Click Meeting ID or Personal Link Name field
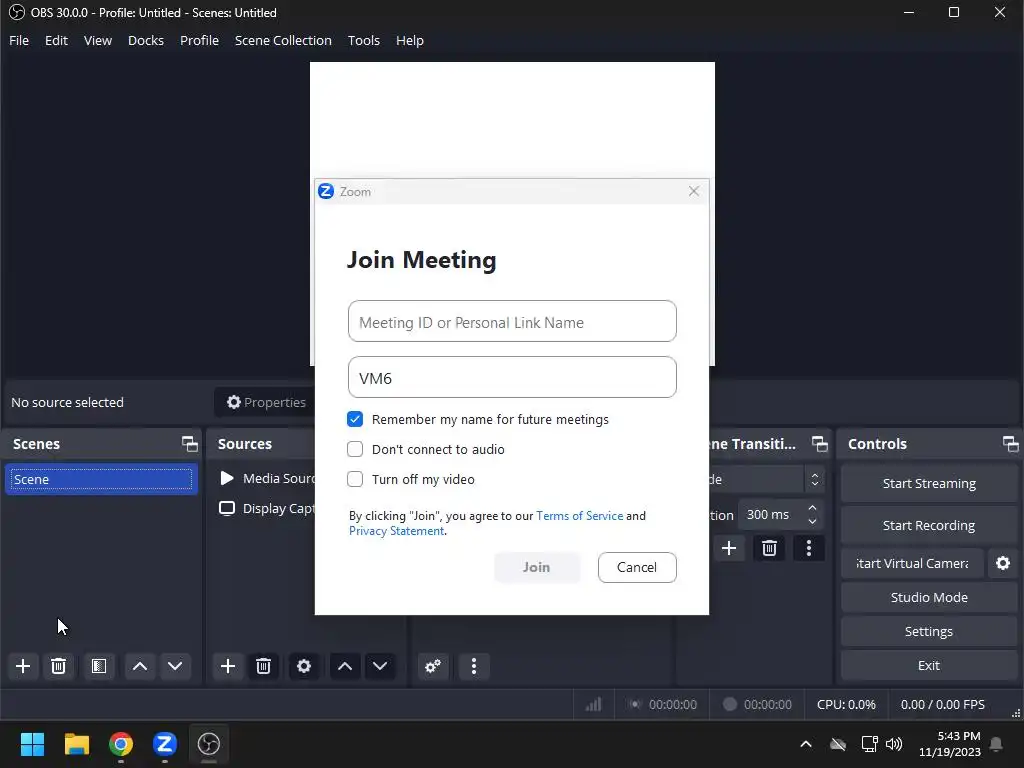 [512, 321]
